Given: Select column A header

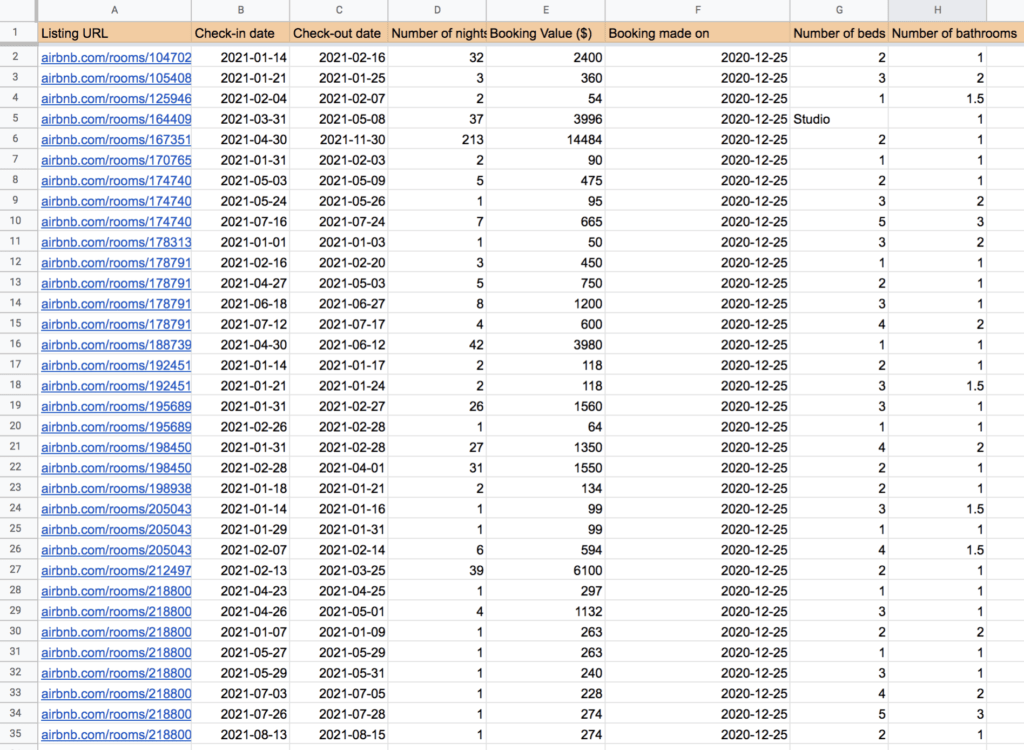Looking at the screenshot, I should click(114, 10).
